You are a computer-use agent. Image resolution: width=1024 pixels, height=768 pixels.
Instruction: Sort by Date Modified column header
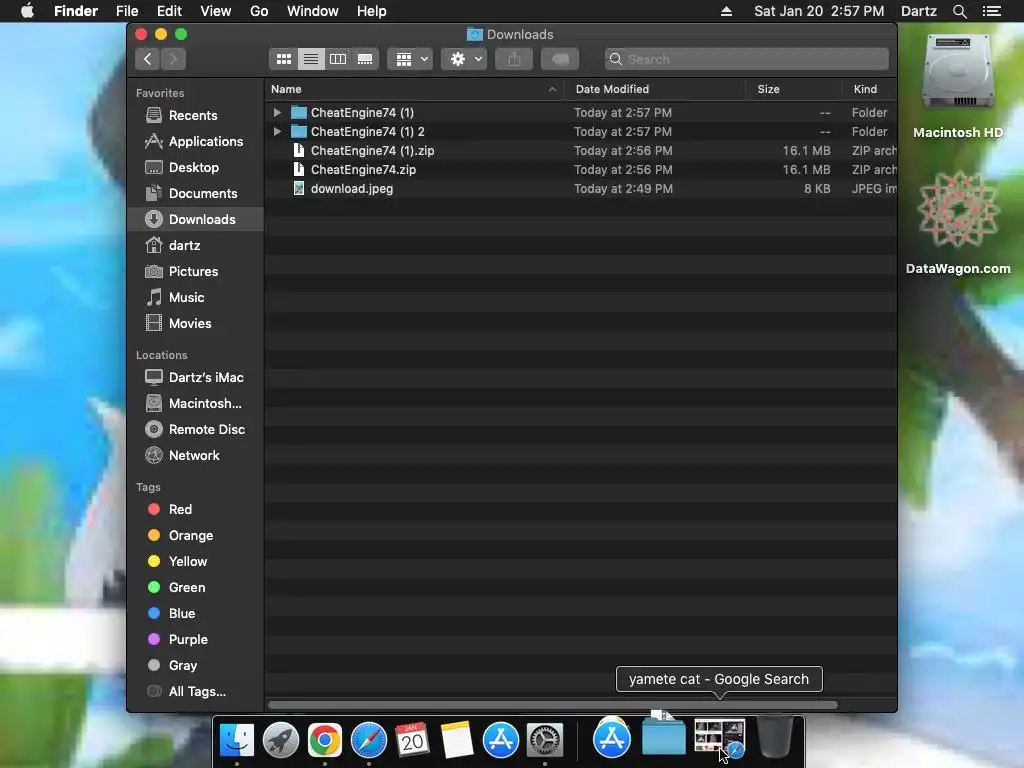(x=656, y=89)
